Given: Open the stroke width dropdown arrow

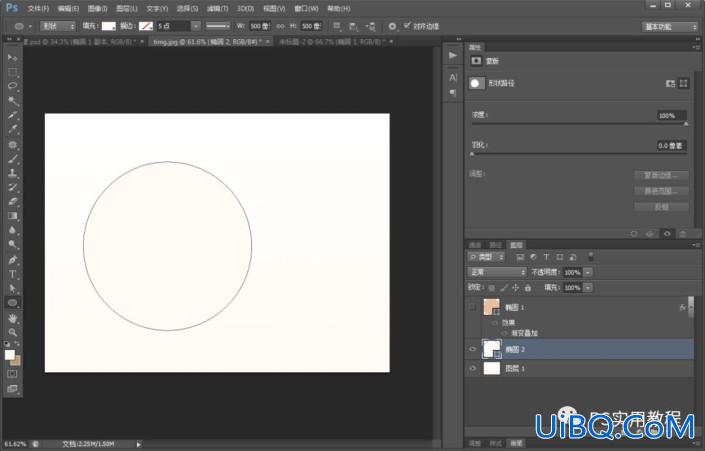Looking at the screenshot, I should click(196, 27).
